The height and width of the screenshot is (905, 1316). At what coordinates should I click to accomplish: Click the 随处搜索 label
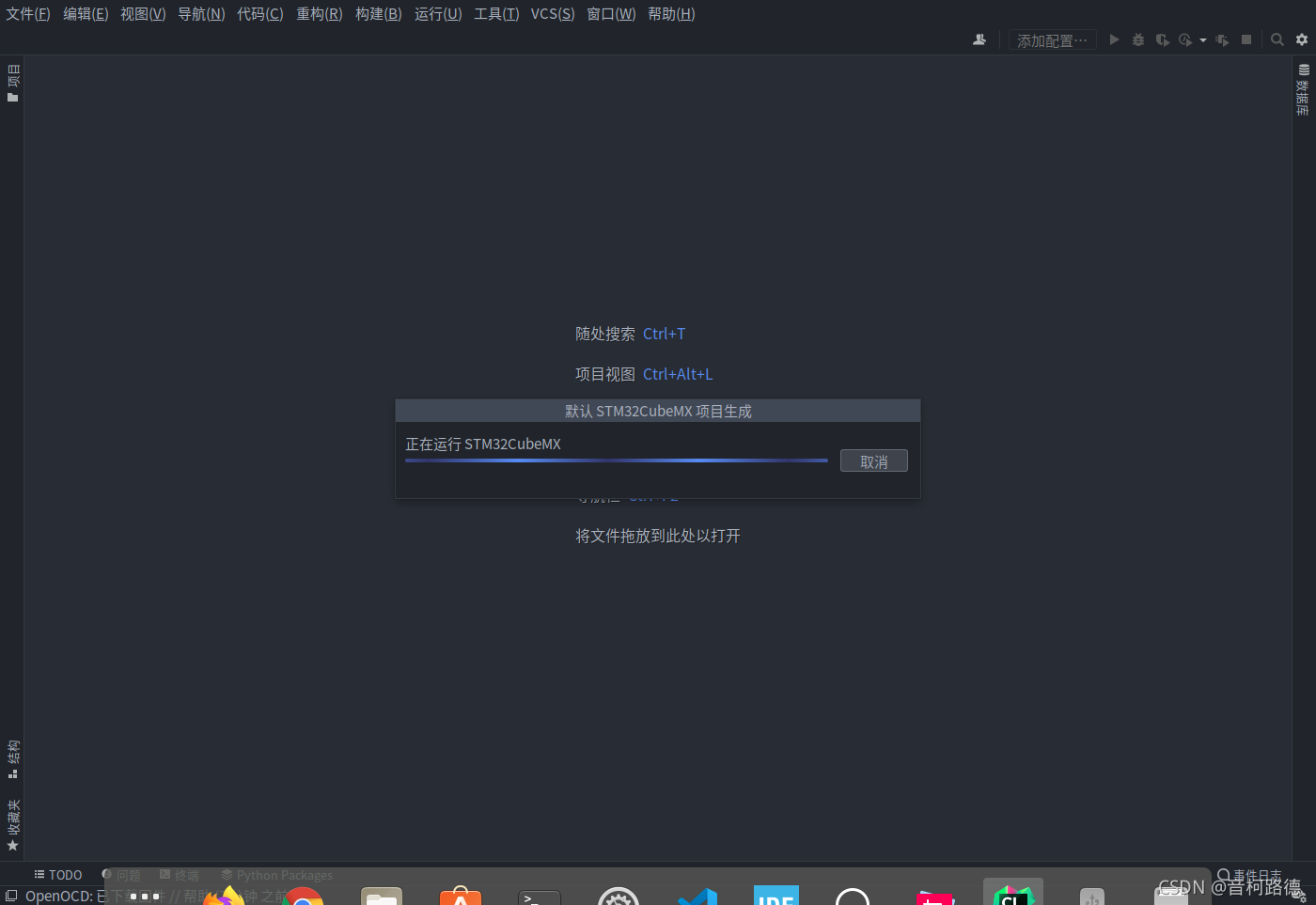click(605, 334)
